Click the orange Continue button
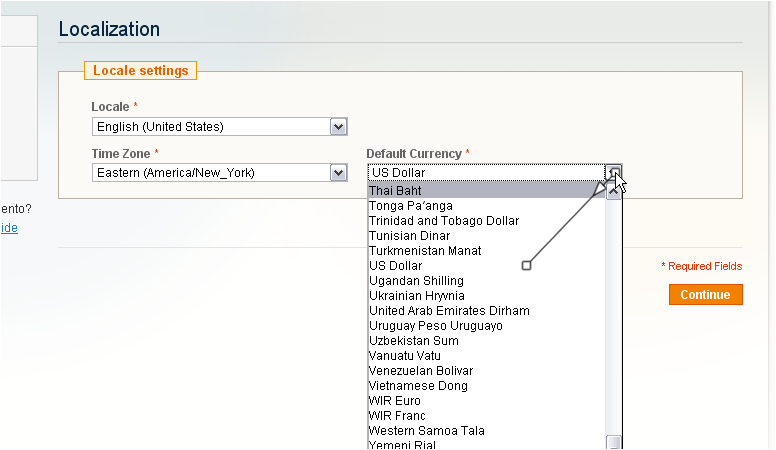 click(705, 295)
